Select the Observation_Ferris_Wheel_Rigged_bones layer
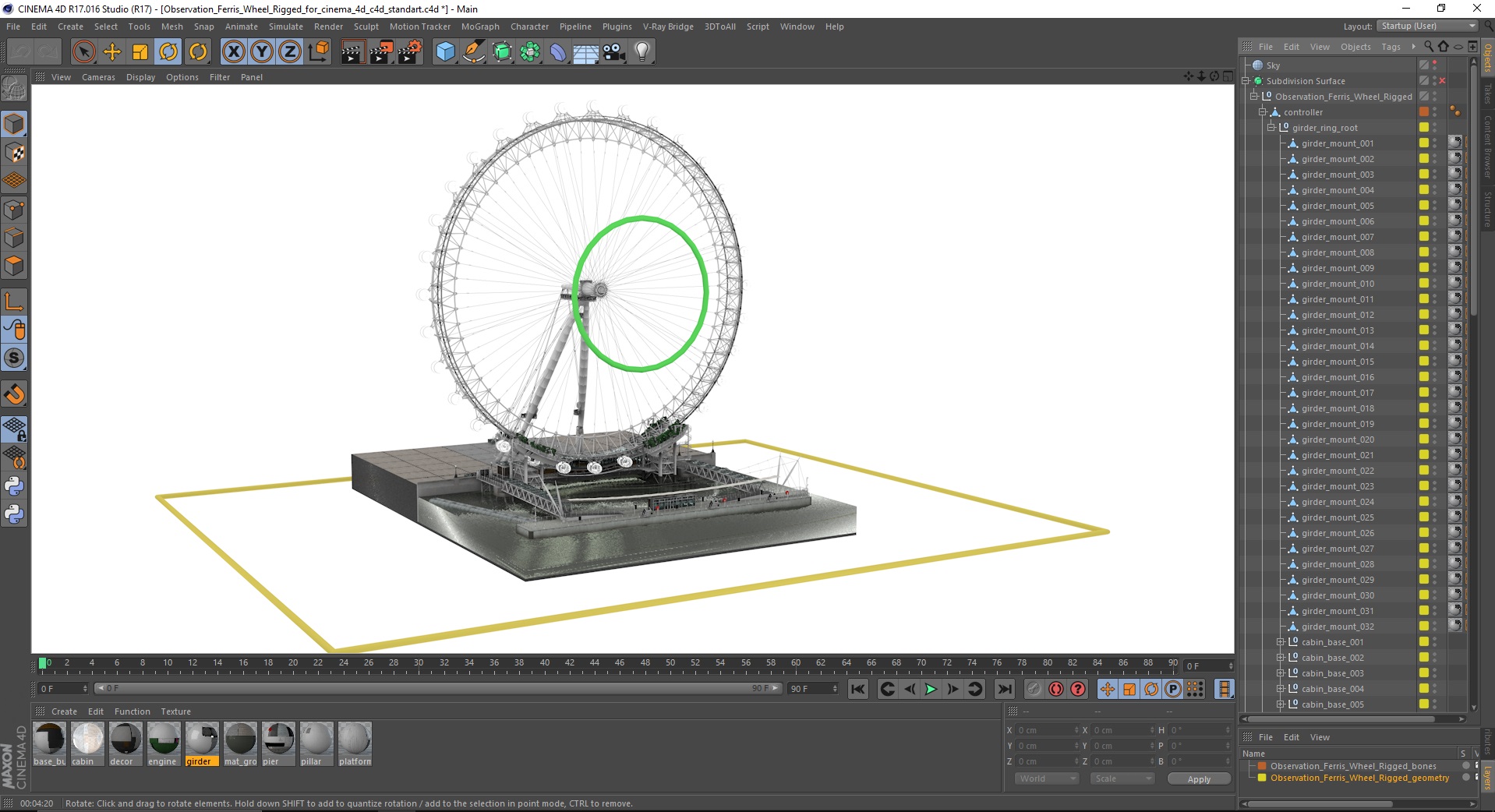This screenshot has width=1495, height=812. point(1353,766)
